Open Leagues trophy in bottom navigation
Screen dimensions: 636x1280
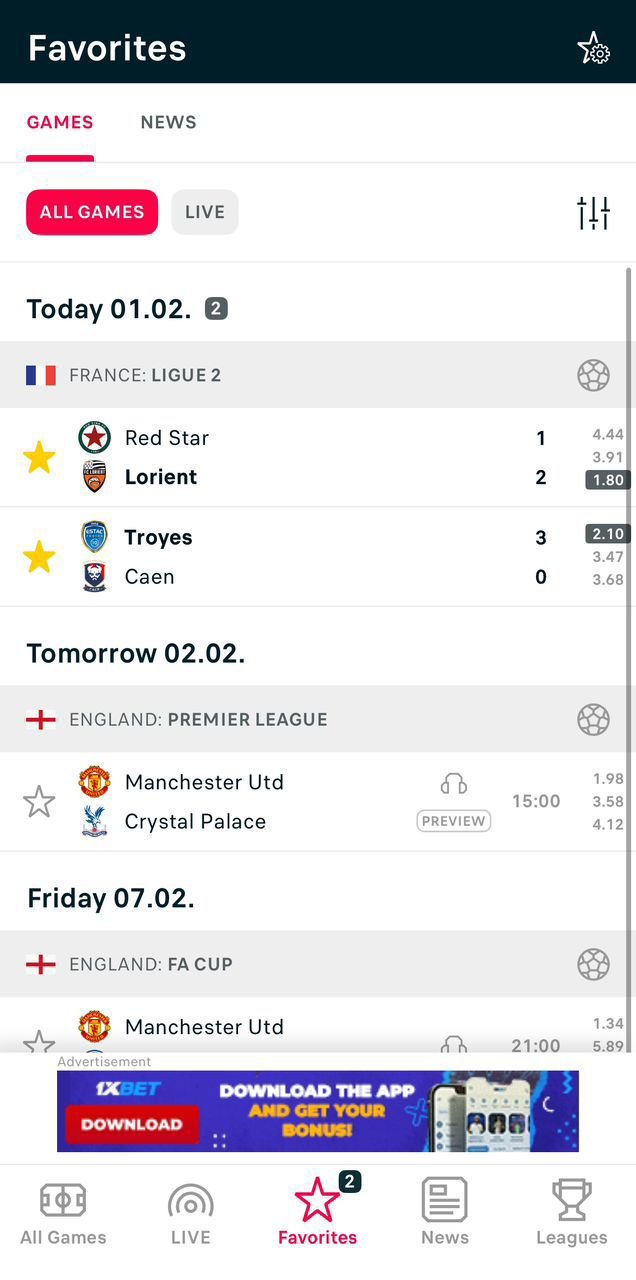(572, 1212)
